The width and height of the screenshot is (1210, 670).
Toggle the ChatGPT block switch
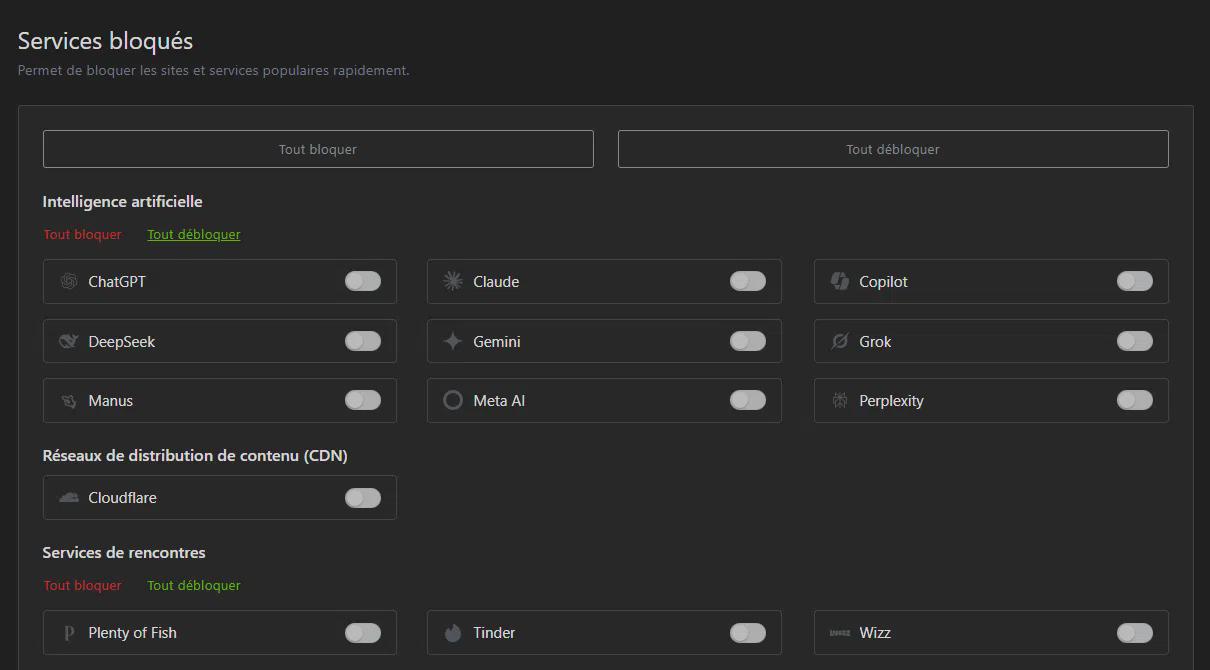click(x=363, y=282)
